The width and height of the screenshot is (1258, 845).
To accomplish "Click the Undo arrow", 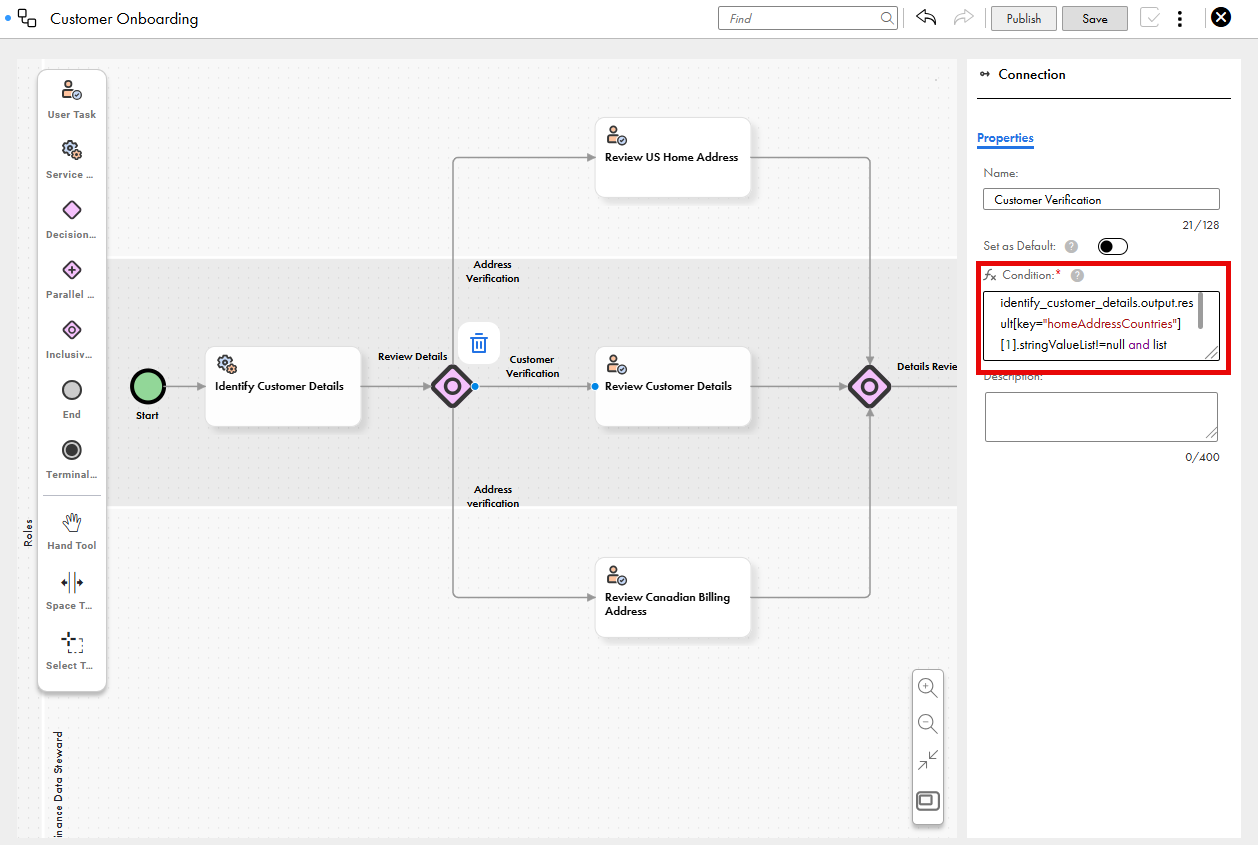I will (926, 18).
